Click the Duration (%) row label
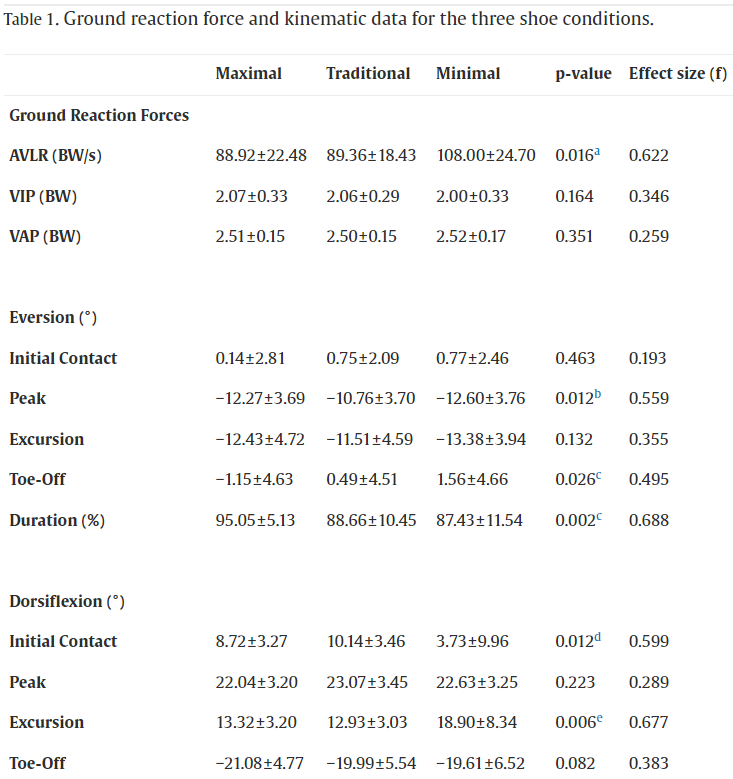This screenshot has width=733, height=779. (x=57, y=520)
